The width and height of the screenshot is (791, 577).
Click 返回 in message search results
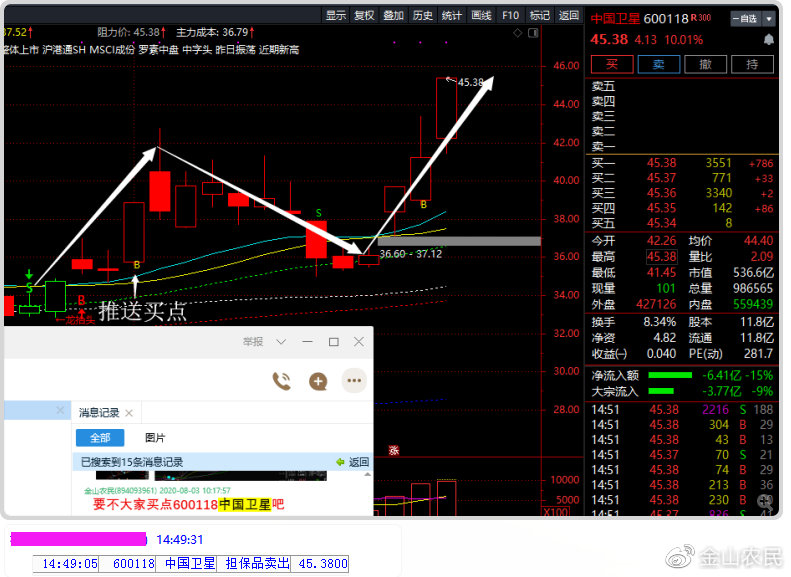coord(359,462)
